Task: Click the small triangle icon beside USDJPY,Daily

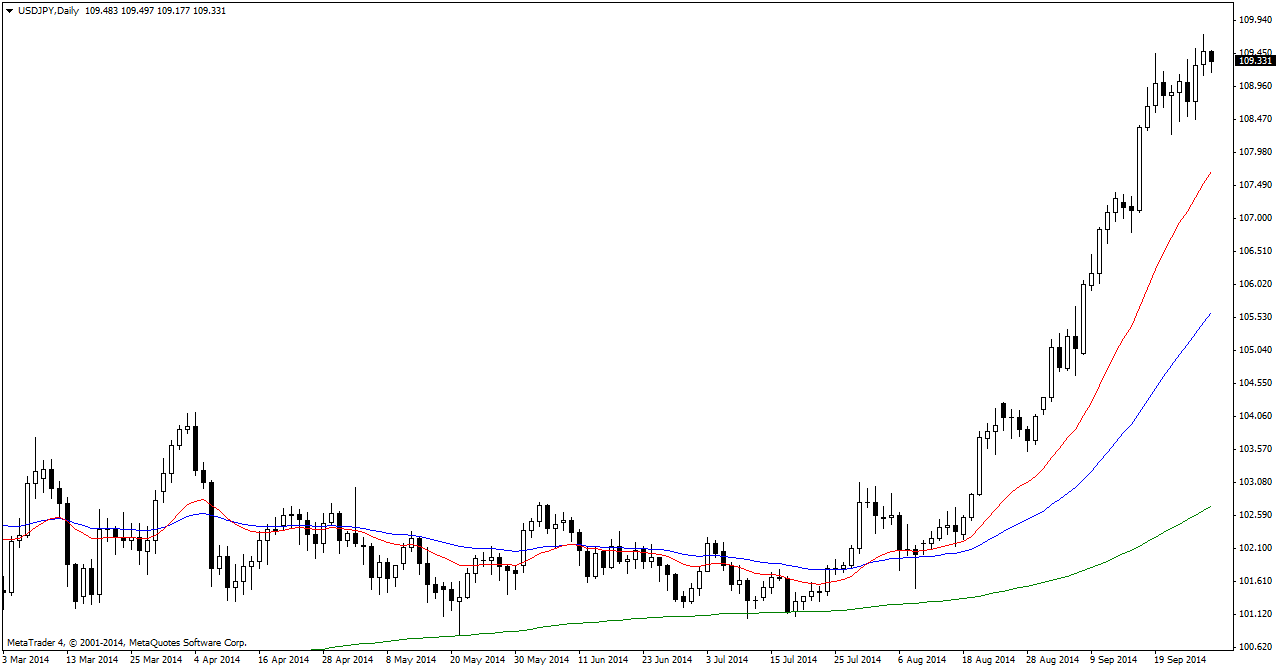Action: coord(8,9)
